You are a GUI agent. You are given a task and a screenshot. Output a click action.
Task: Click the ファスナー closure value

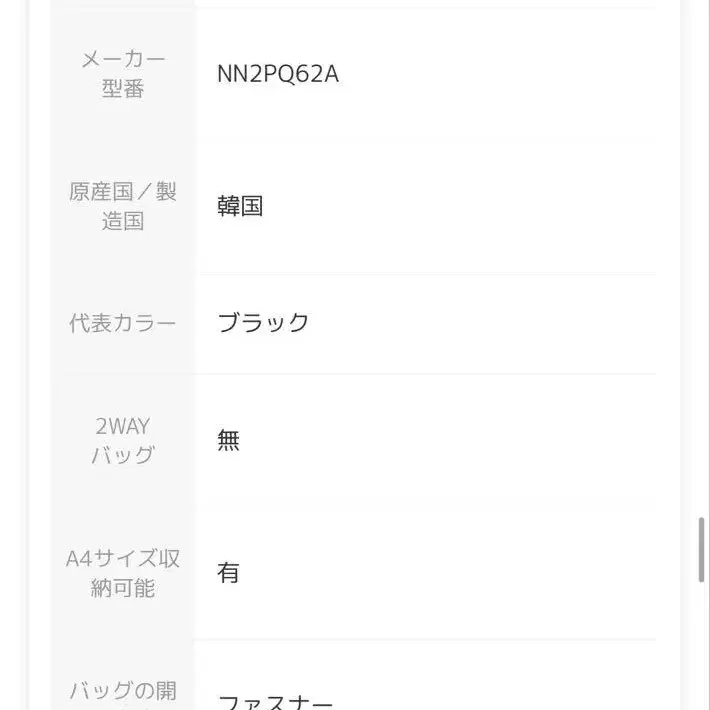click(275, 702)
